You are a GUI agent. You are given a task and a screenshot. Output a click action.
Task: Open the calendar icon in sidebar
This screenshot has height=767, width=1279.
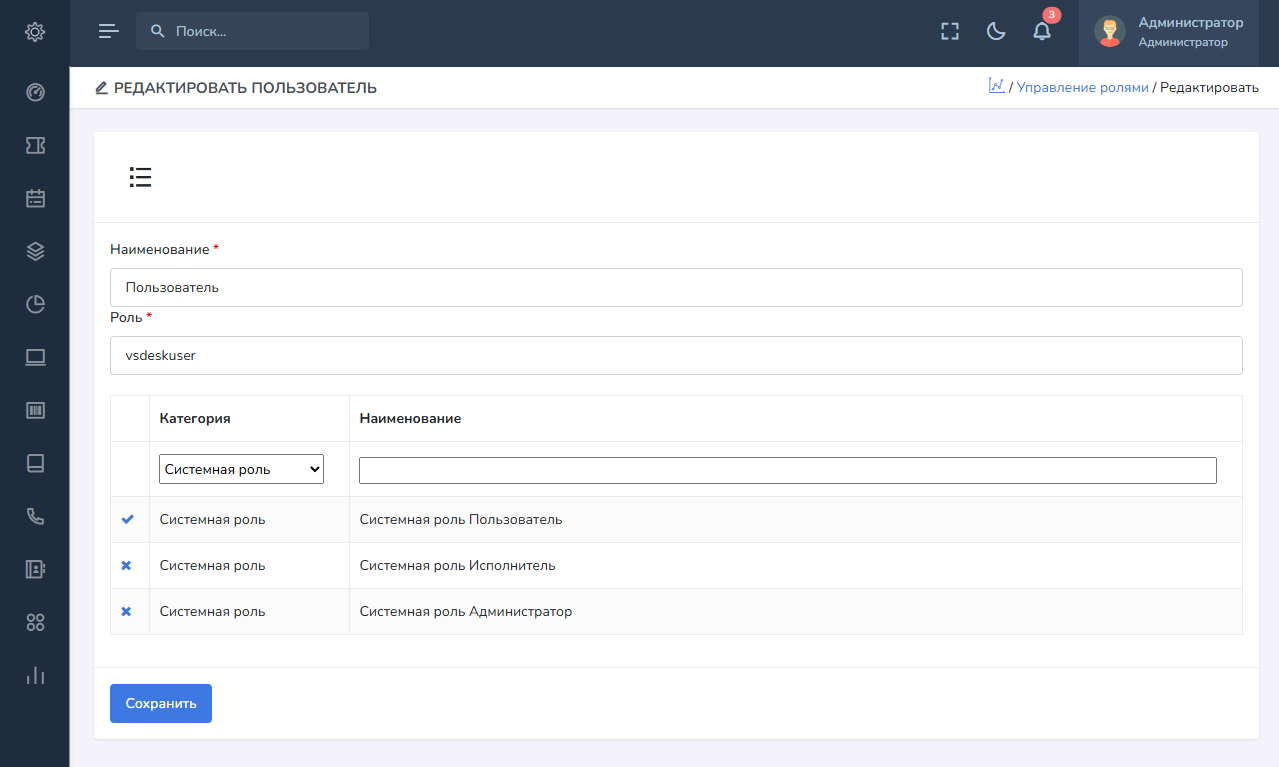click(x=35, y=198)
